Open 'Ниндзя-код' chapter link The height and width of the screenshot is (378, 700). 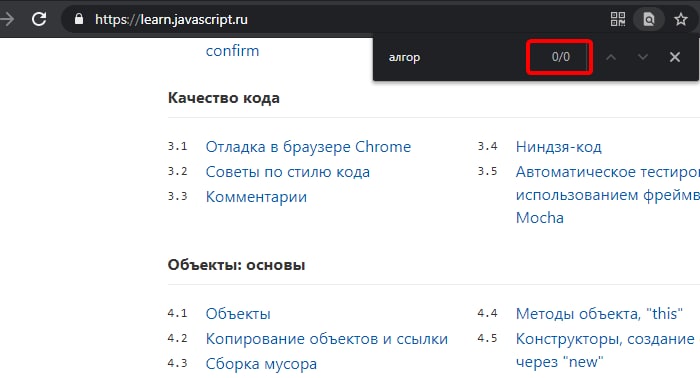pos(558,147)
